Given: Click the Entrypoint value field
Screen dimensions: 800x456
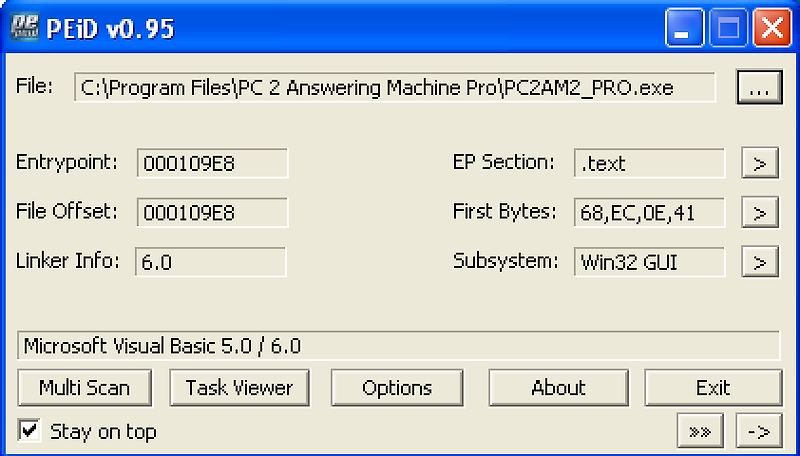Looking at the screenshot, I should 212,163.
